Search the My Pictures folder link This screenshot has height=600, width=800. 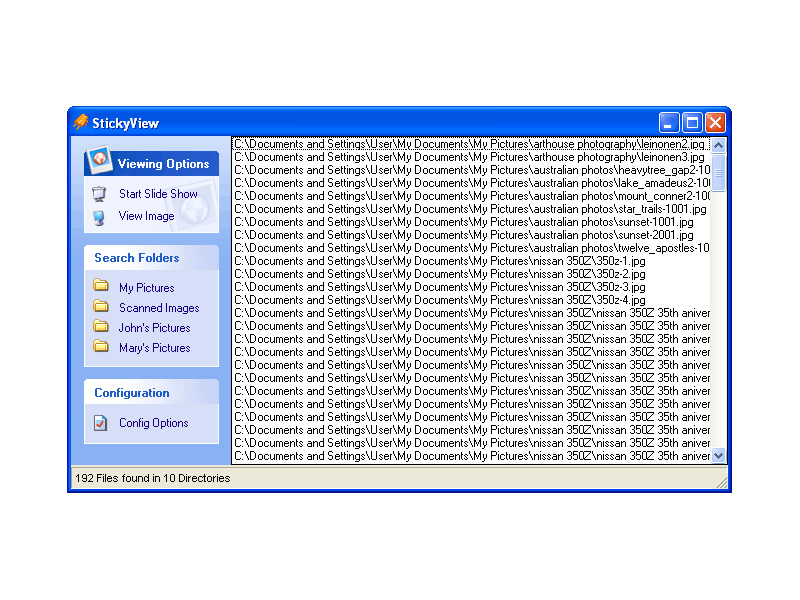tap(146, 288)
